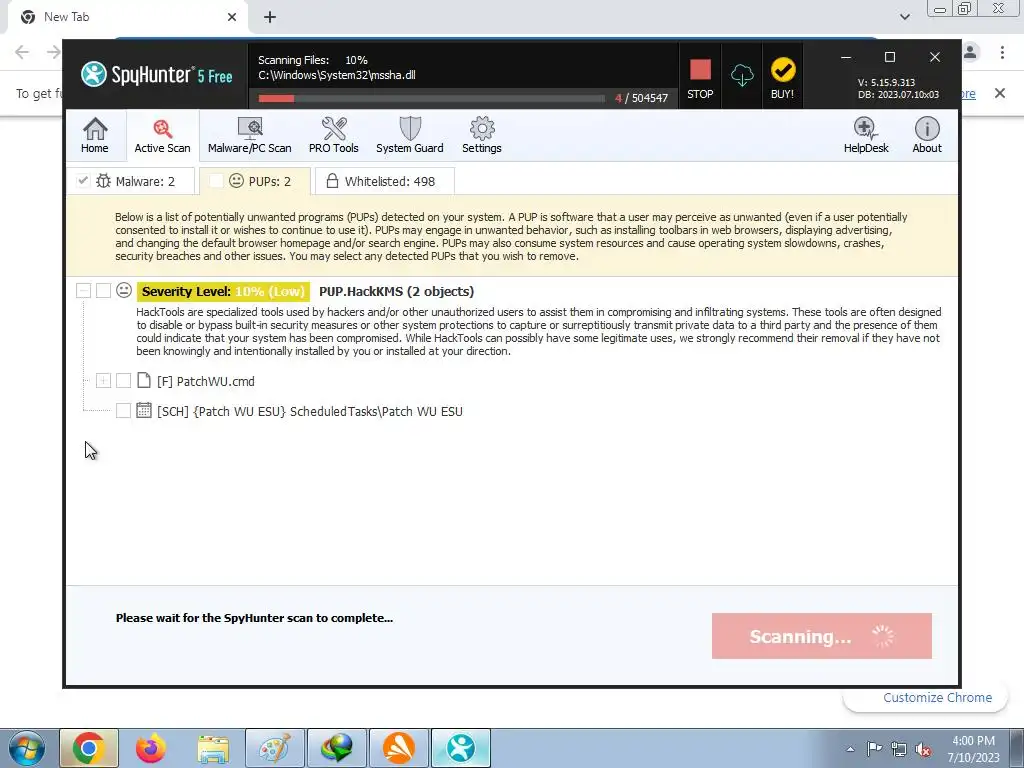This screenshot has width=1024, height=768.
Task: Open a new Chrome tab with plus
Action: (x=270, y=17)
